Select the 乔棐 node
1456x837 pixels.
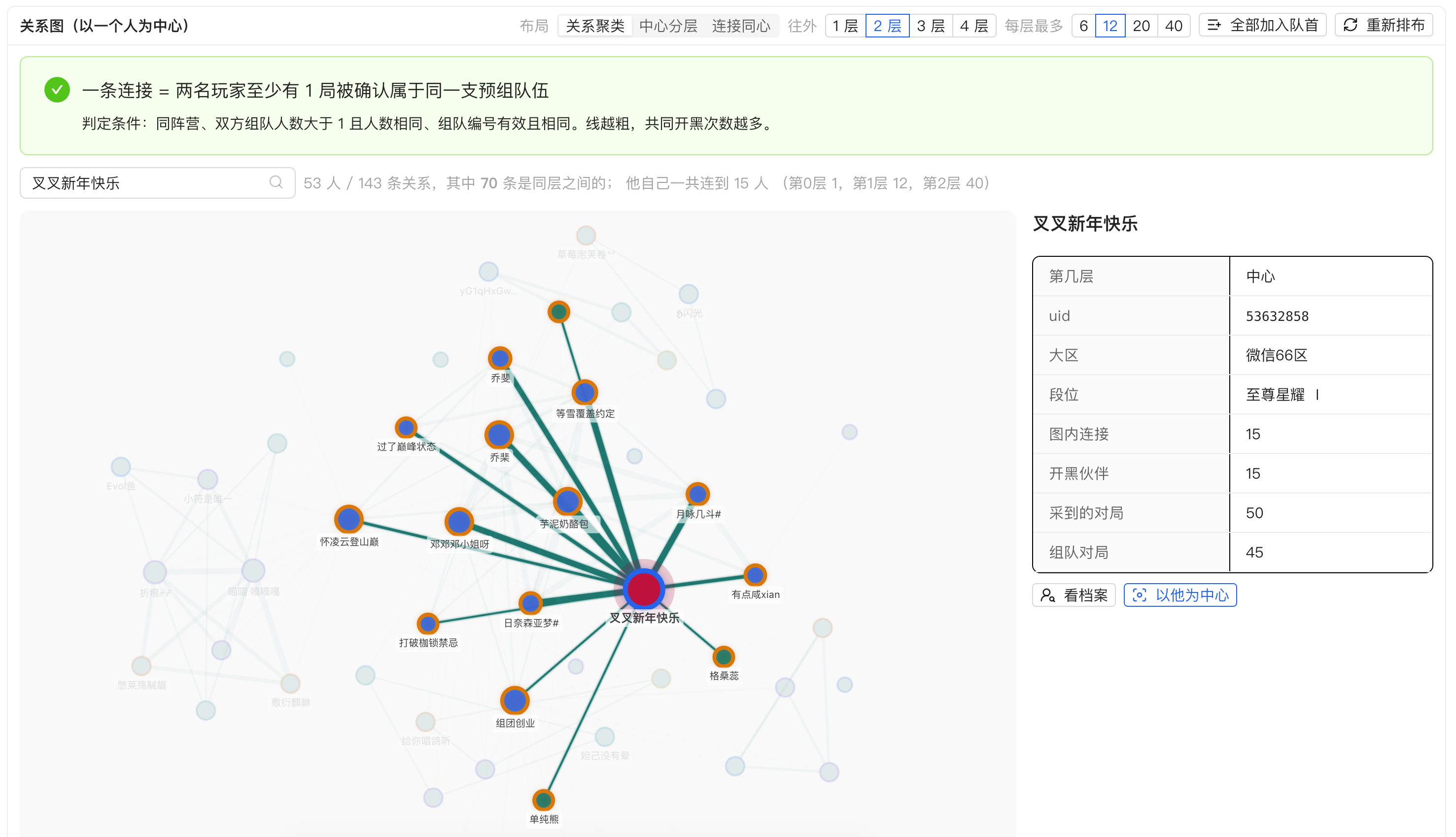coord(499,435)
